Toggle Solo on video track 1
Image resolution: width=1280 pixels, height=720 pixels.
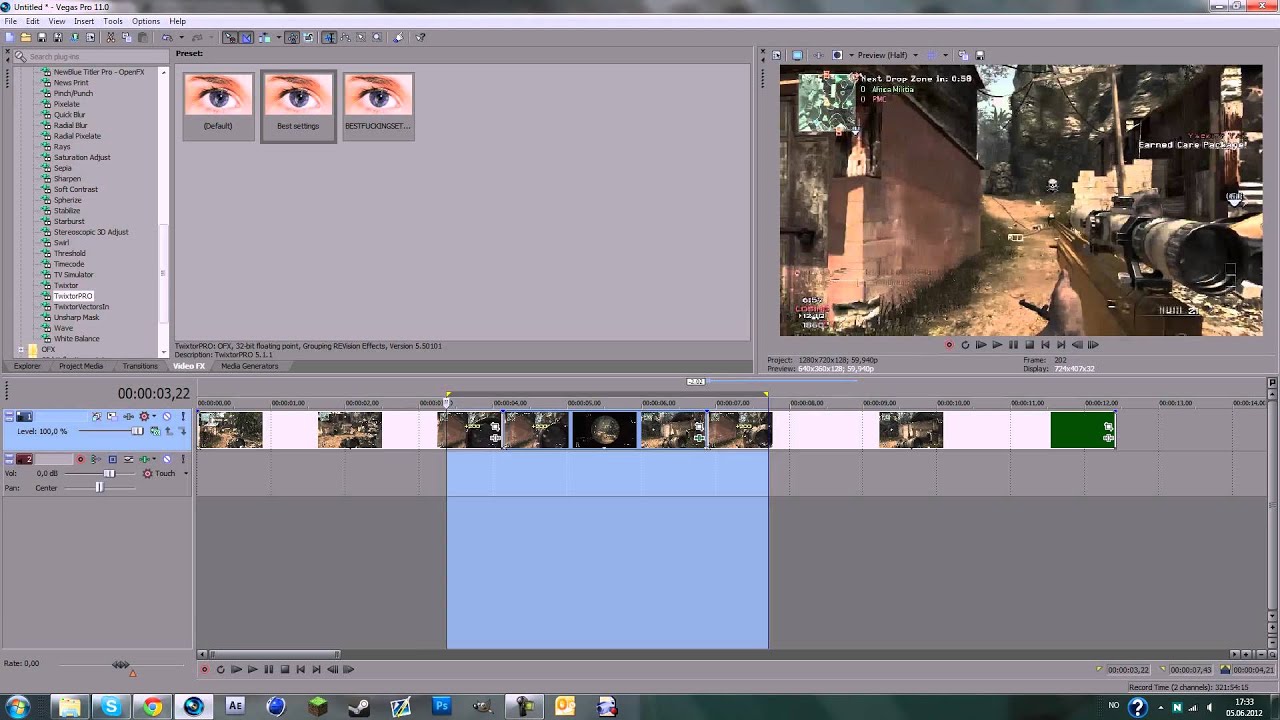click(183, 416)
